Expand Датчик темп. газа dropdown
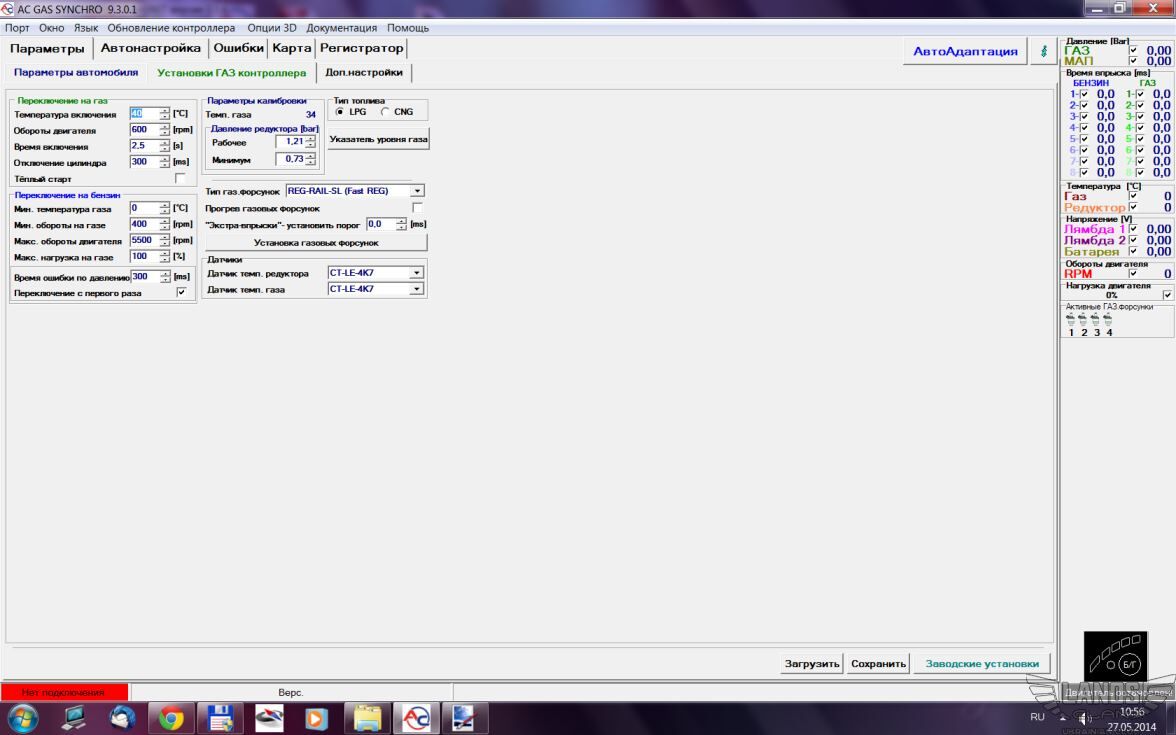 417,289
